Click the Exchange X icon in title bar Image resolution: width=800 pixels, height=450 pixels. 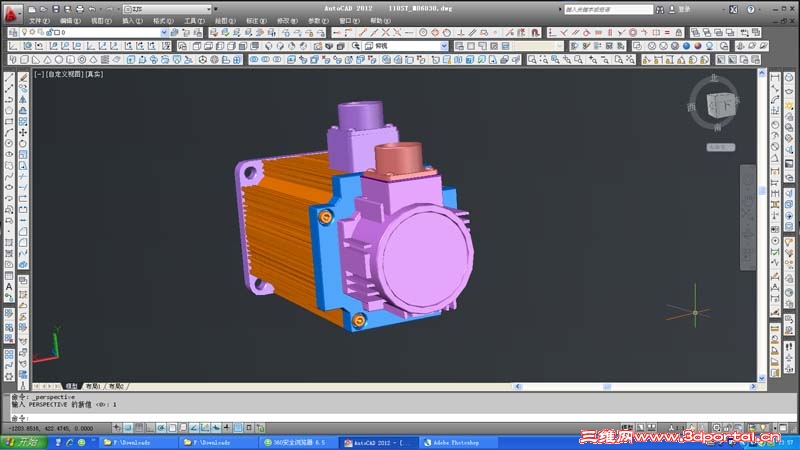(733, 9)
